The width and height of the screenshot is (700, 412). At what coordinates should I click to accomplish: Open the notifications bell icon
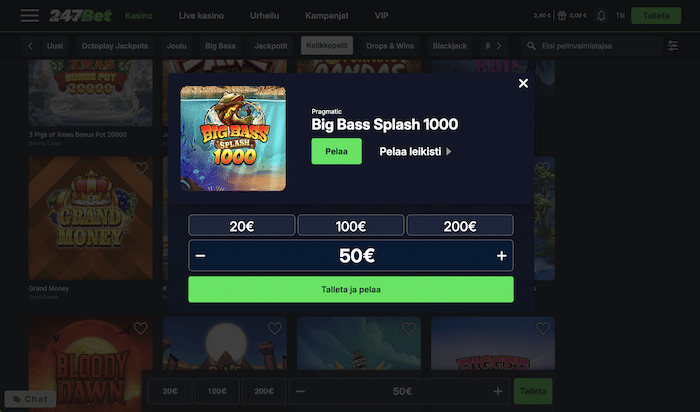601,16
